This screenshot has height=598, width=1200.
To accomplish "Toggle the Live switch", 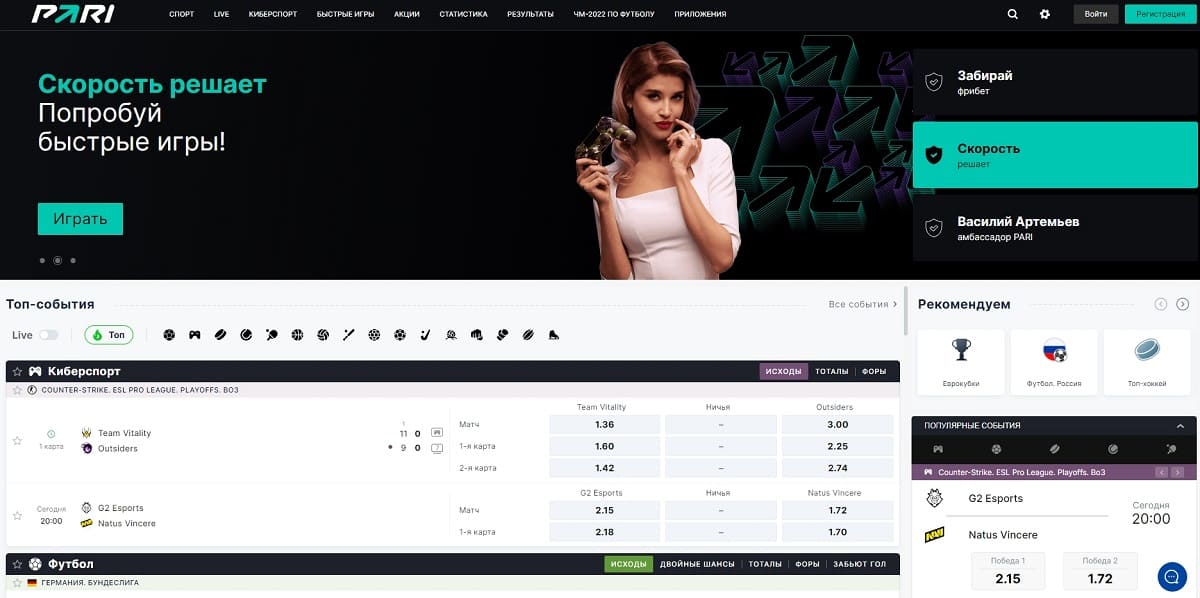I will [48, 335].
